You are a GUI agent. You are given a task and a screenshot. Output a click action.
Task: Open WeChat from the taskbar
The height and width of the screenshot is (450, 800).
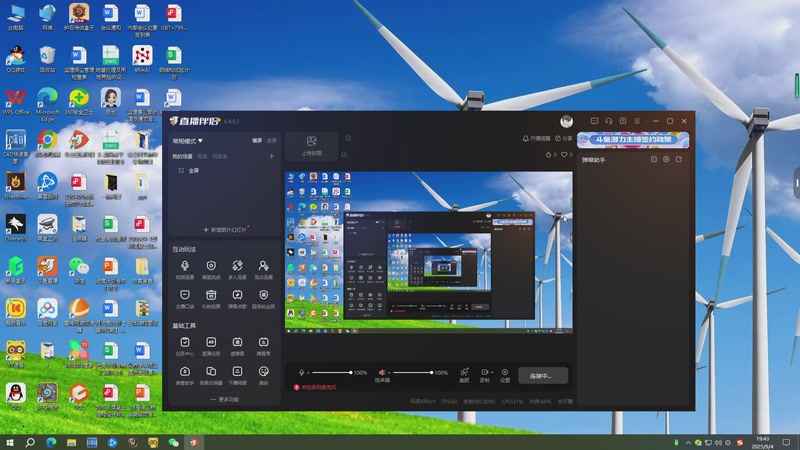coord(173,442)
